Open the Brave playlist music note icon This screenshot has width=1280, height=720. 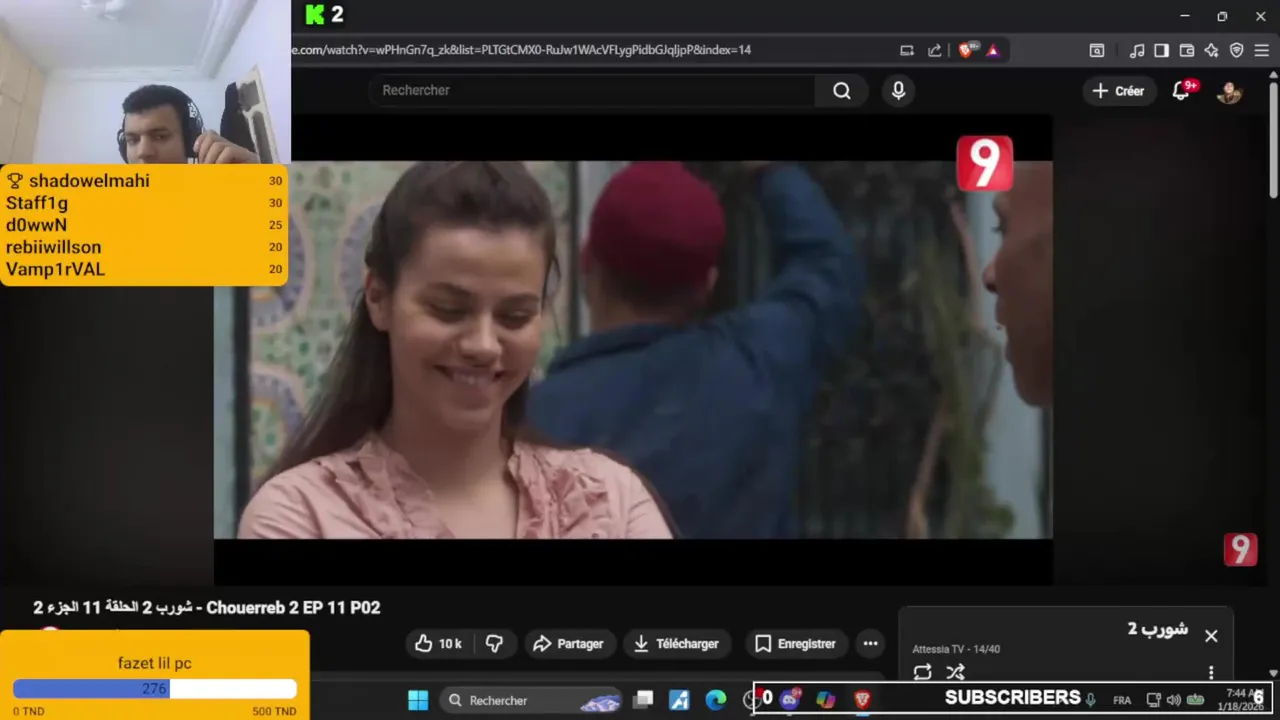[1137, 50]
